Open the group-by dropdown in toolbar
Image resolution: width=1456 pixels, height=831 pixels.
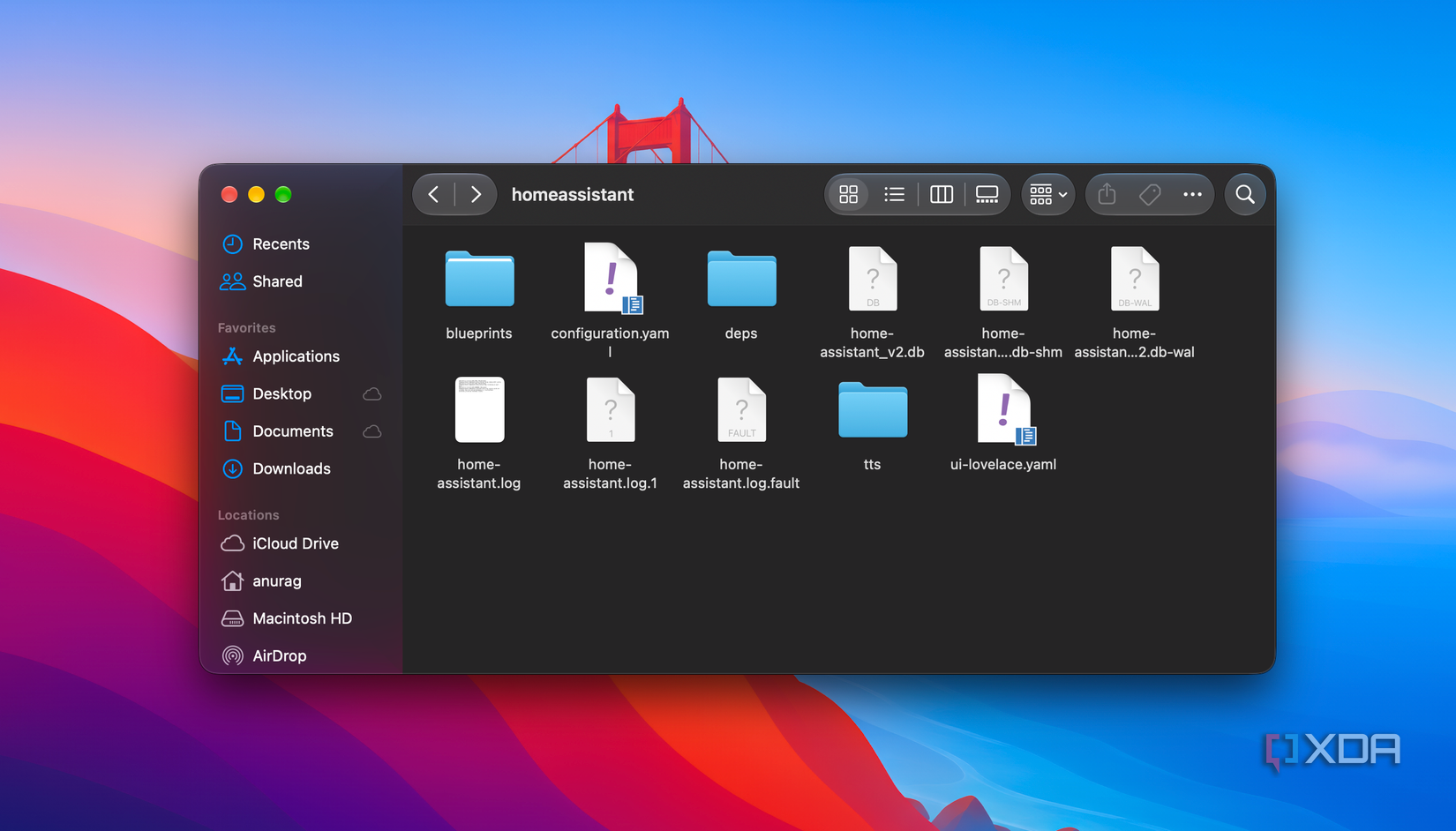pos(1048,194)
